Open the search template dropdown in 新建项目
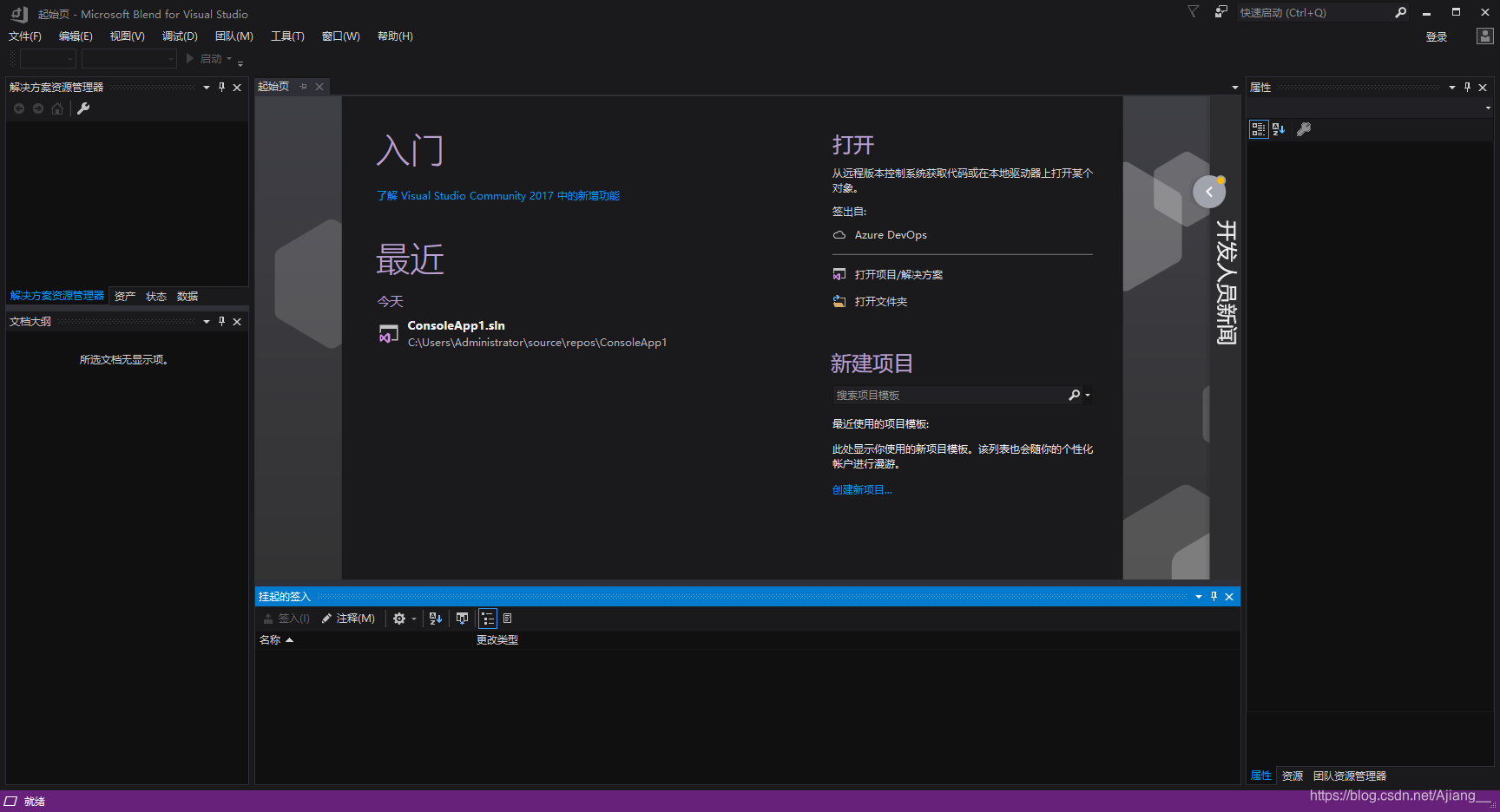 click(1087, 395)
